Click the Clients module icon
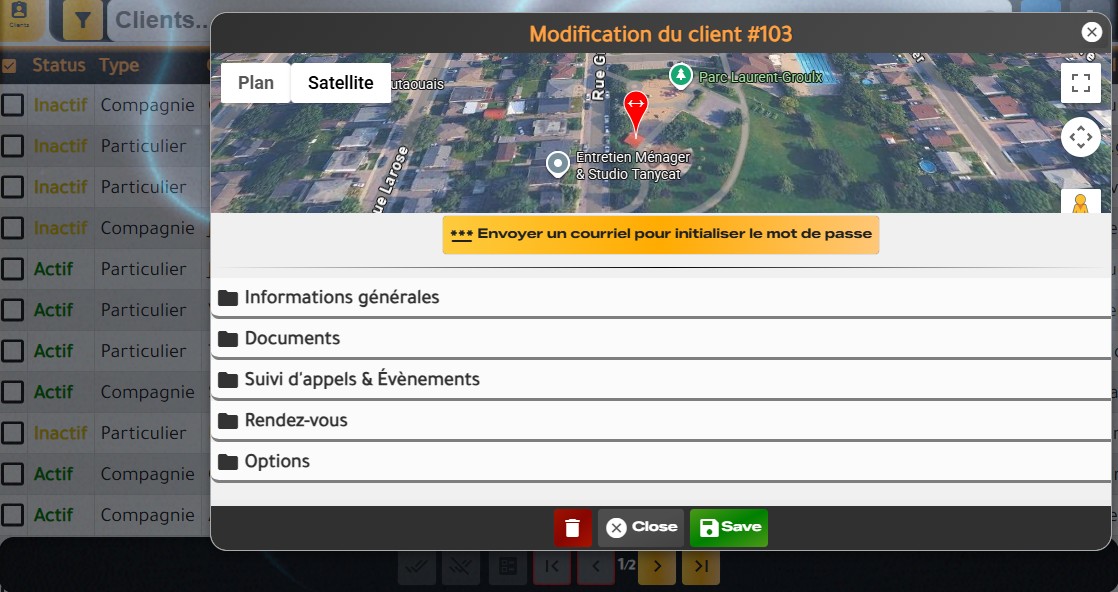This screenshot has width=1118, height=592. click(20, 18)
